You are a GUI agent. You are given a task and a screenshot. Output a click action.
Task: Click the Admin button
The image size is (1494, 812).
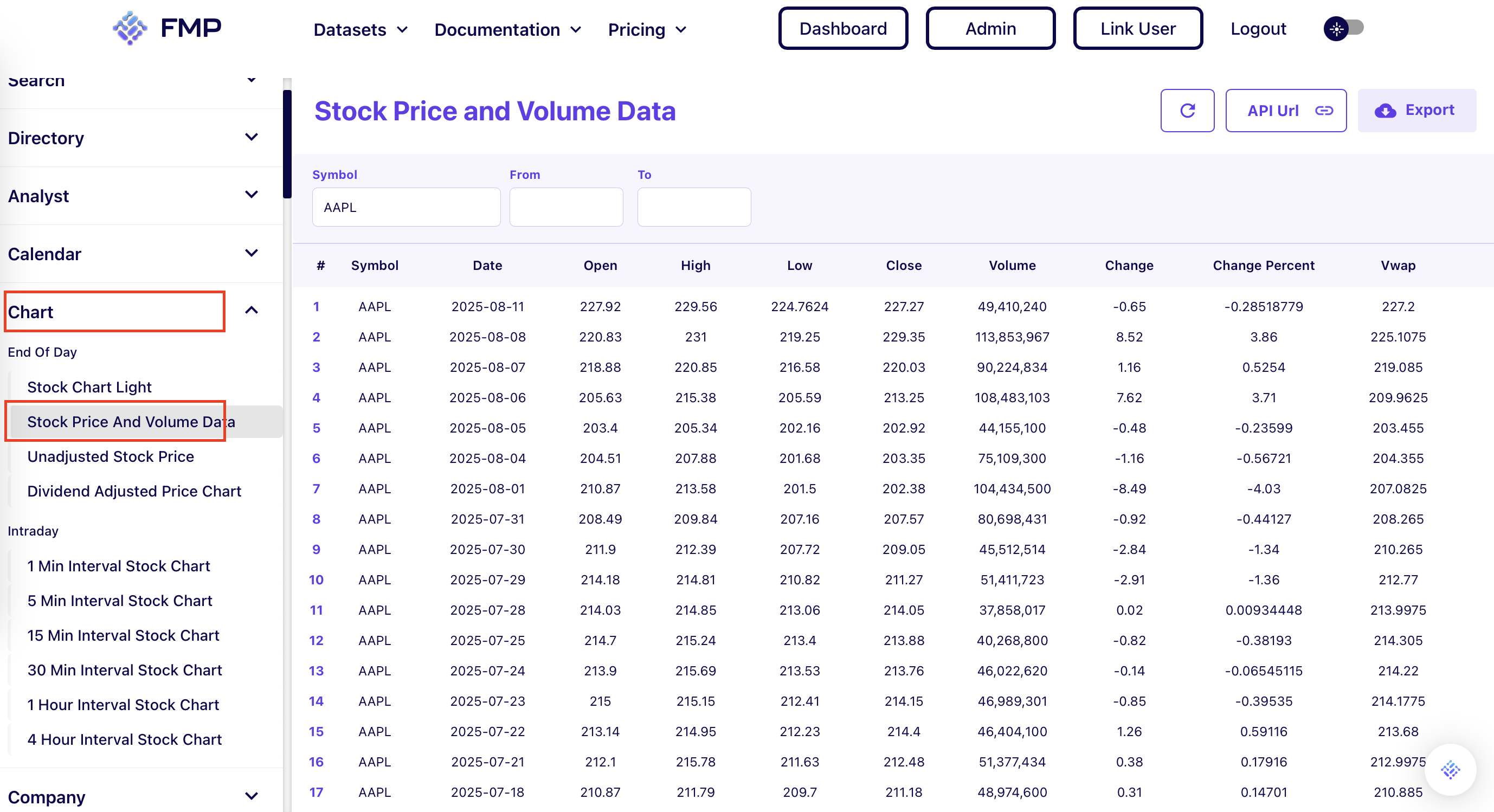(x=990, y=28)
